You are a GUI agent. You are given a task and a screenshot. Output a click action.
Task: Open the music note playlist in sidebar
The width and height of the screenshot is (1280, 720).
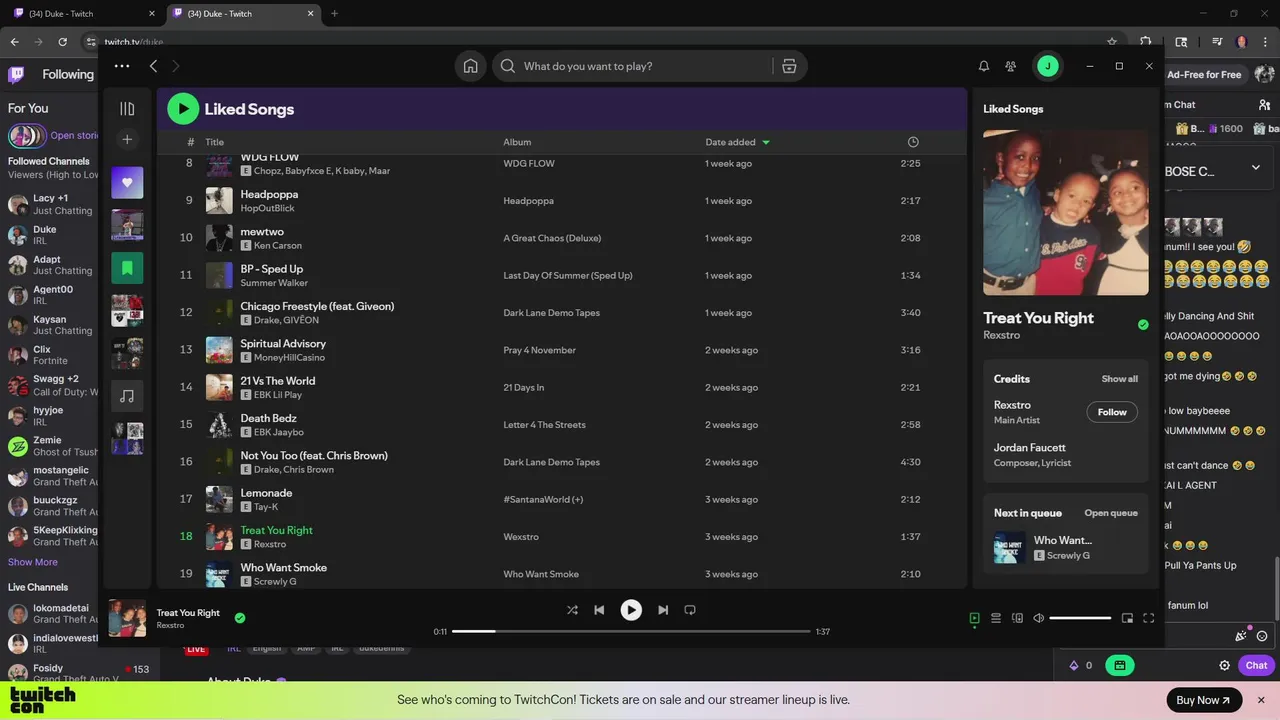pyautogui.click(x=127, y=396)
